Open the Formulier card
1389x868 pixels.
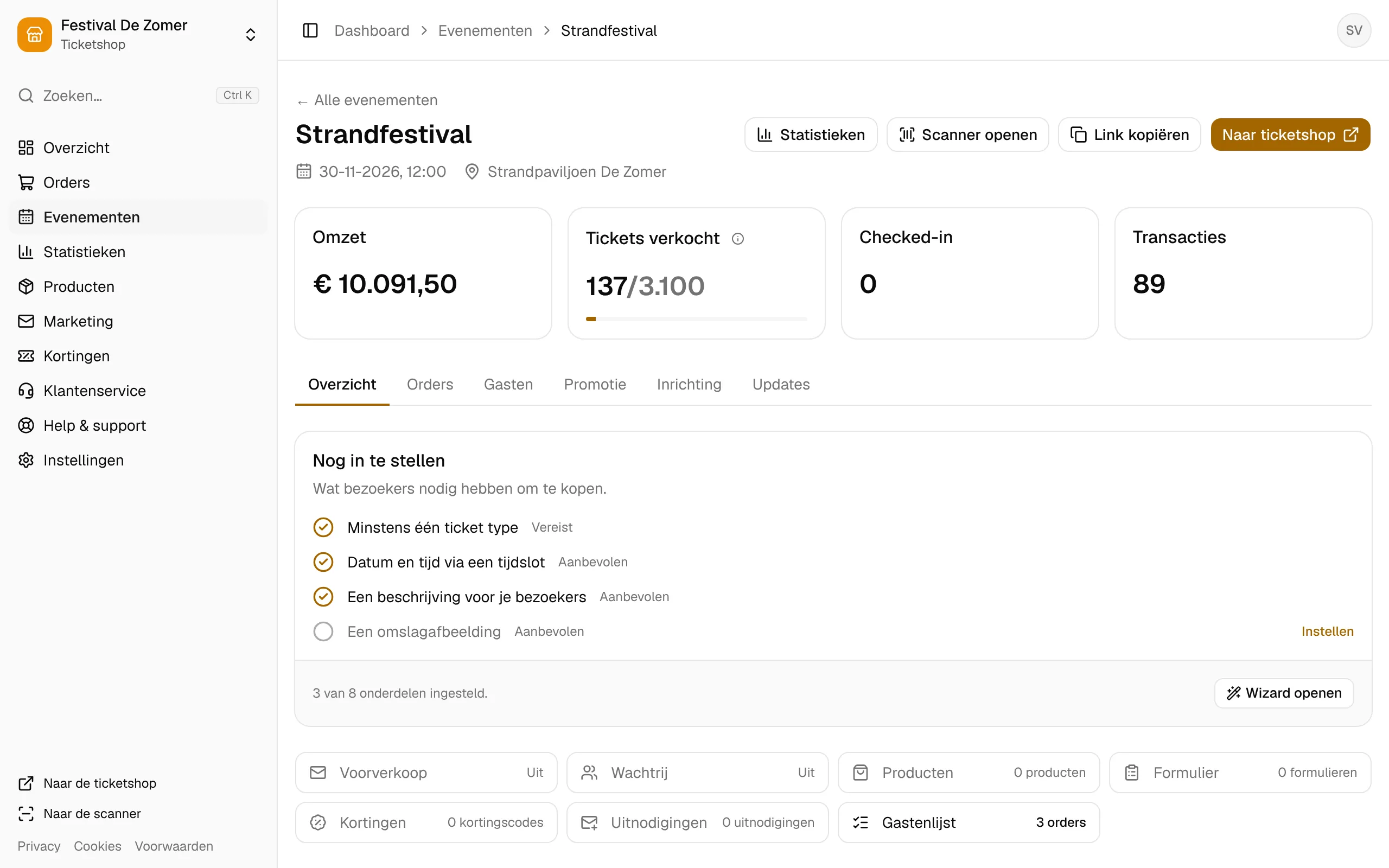click(x=1240, y=773)
